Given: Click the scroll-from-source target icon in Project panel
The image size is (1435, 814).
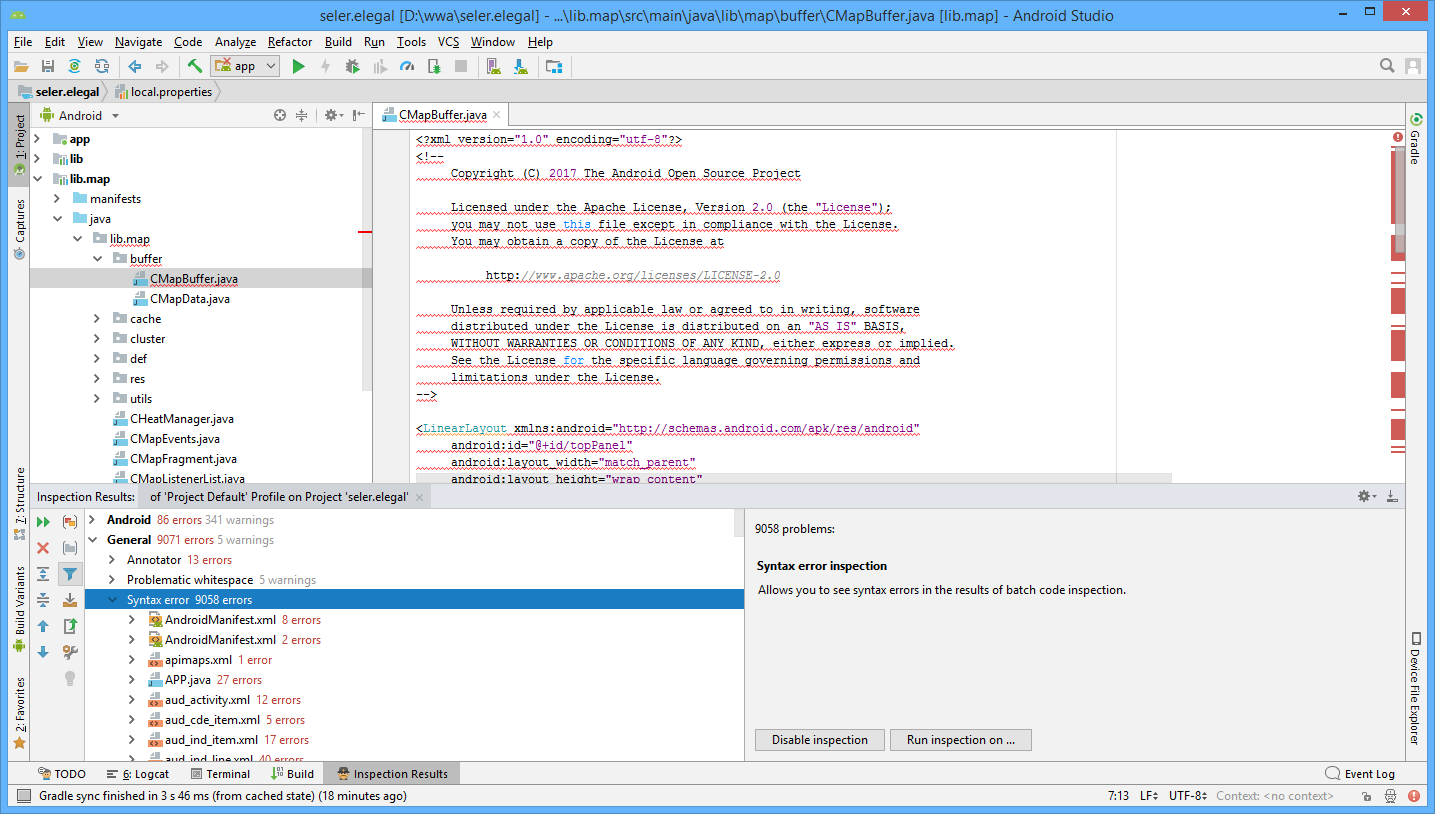Looking at the screenshot, I should click(280, 115).
